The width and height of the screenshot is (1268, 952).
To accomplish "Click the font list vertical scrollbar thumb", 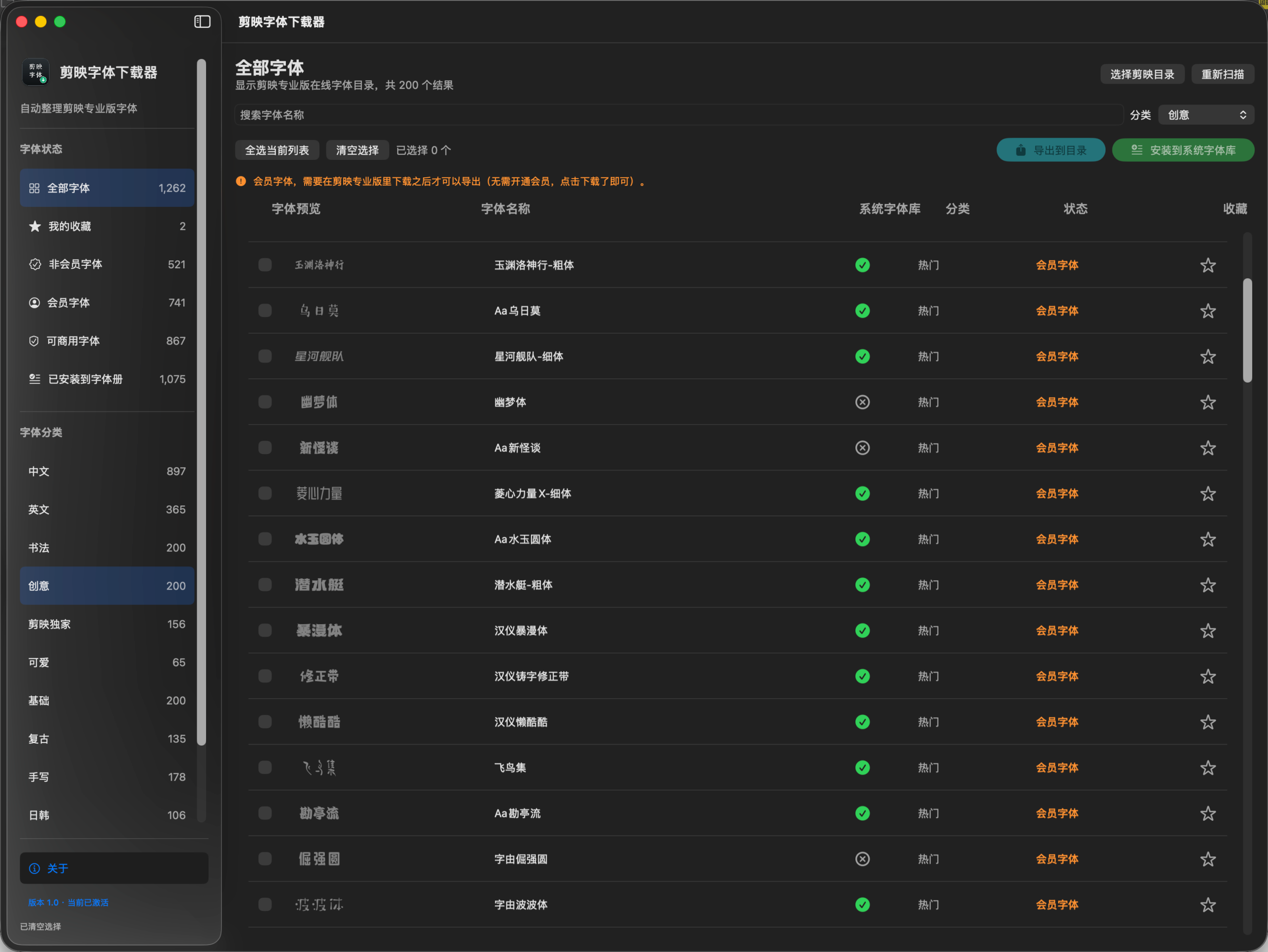I will (x=1247, y=331).
